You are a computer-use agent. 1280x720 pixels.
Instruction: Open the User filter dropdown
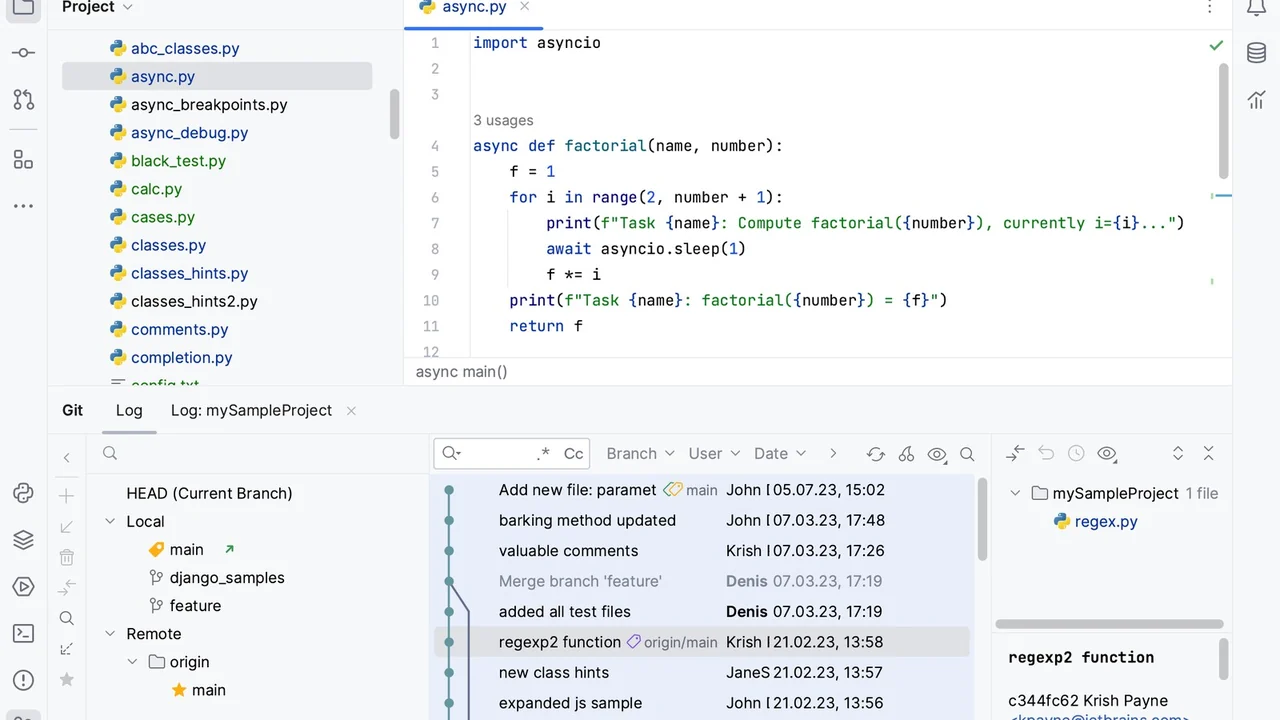click(x=714, y=454)
